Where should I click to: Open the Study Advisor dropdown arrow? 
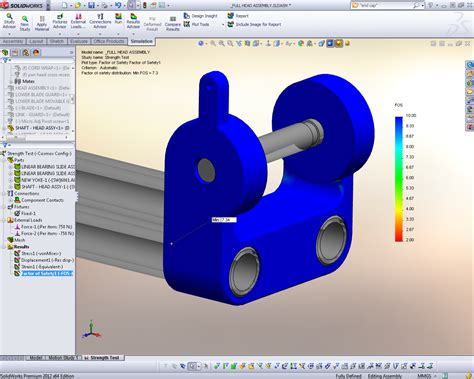click(x=9, y=33)
